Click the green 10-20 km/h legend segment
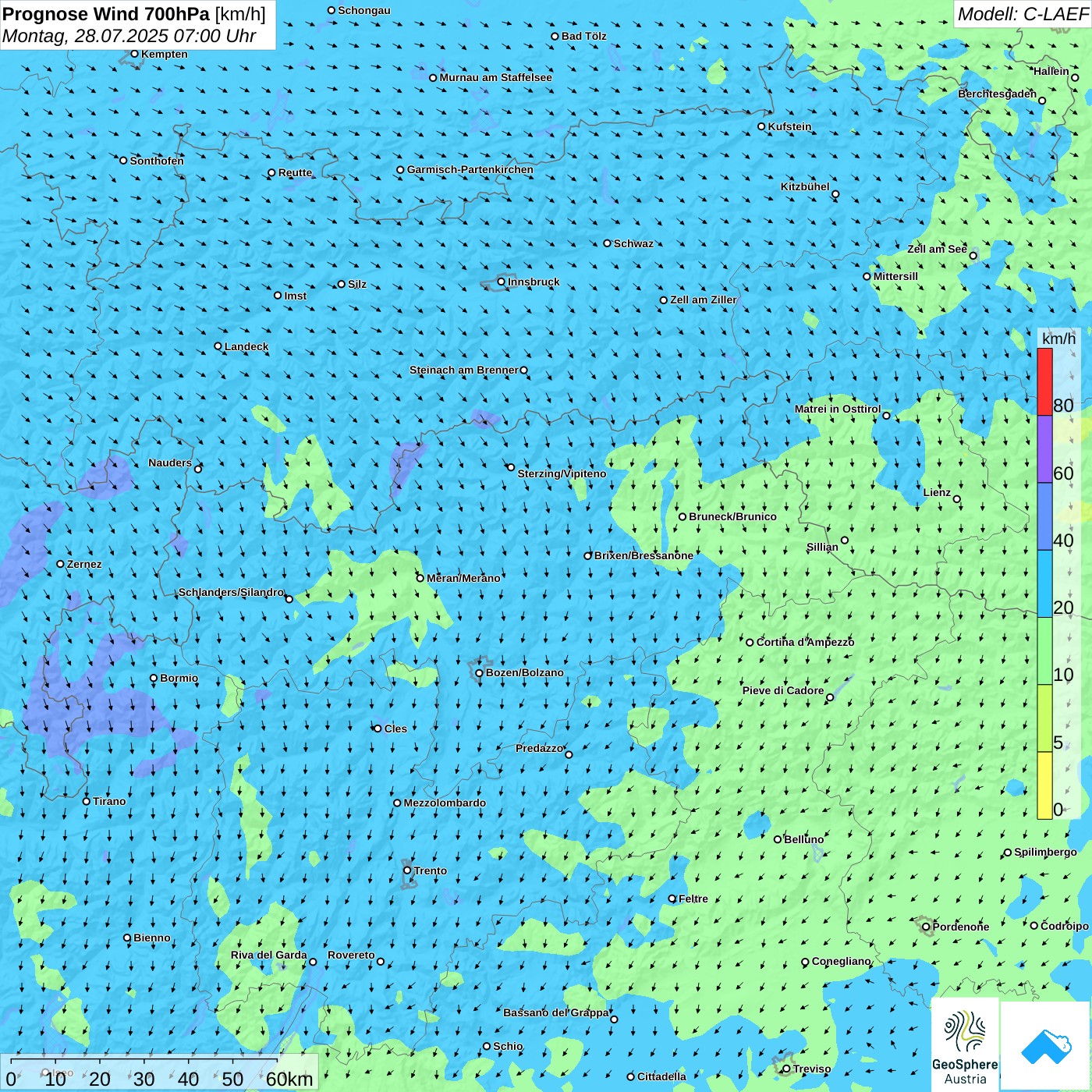This screenshot has width=1092, height=1092. [x=1044, y=651]
